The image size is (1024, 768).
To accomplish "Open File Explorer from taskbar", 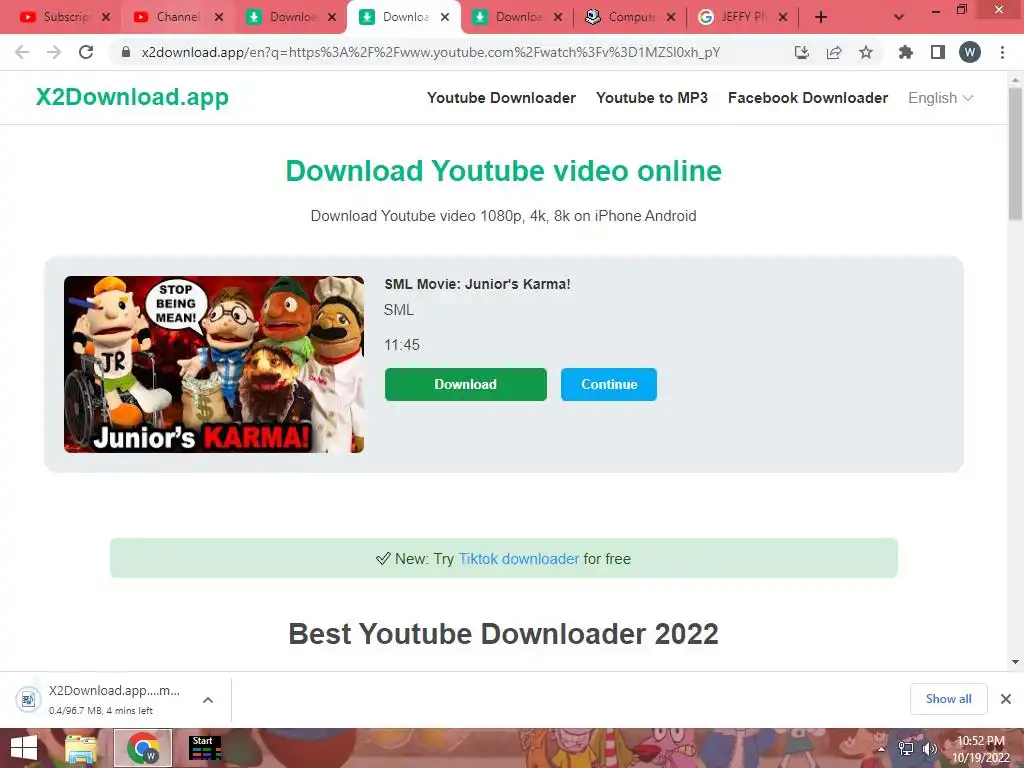I will 81,748.
